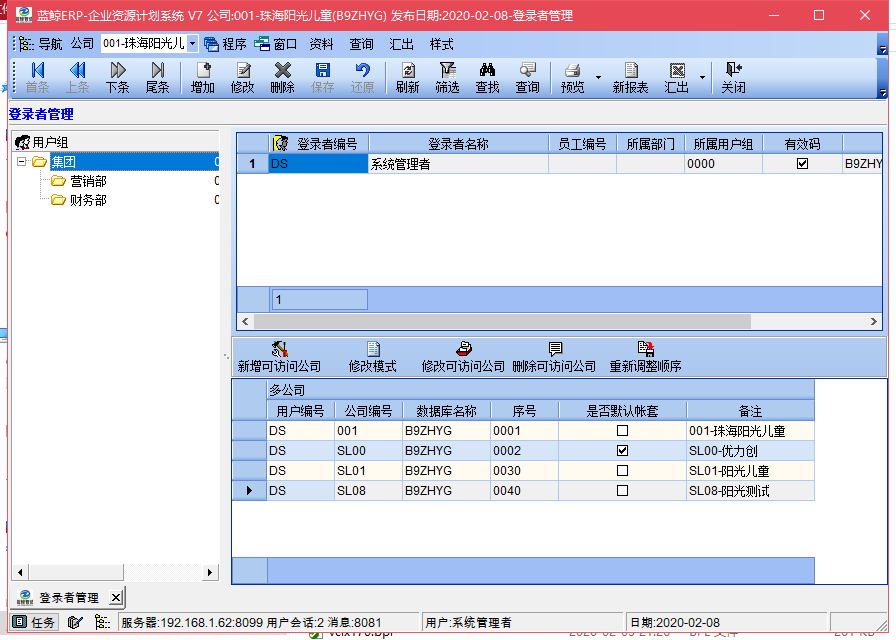Click the 查找 (Find) binoculars icon
The width and height of the screenshot is (896, 640).
pyautogui.click(x=487, y=72)
